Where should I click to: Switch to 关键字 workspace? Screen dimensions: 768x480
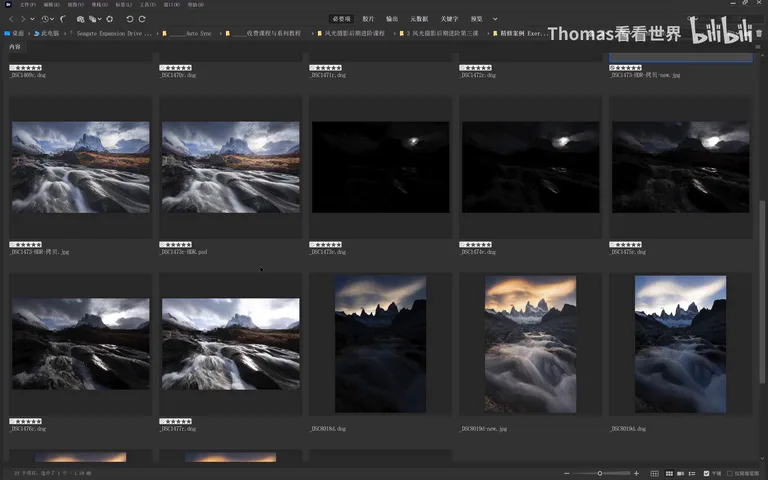[449, 19]
